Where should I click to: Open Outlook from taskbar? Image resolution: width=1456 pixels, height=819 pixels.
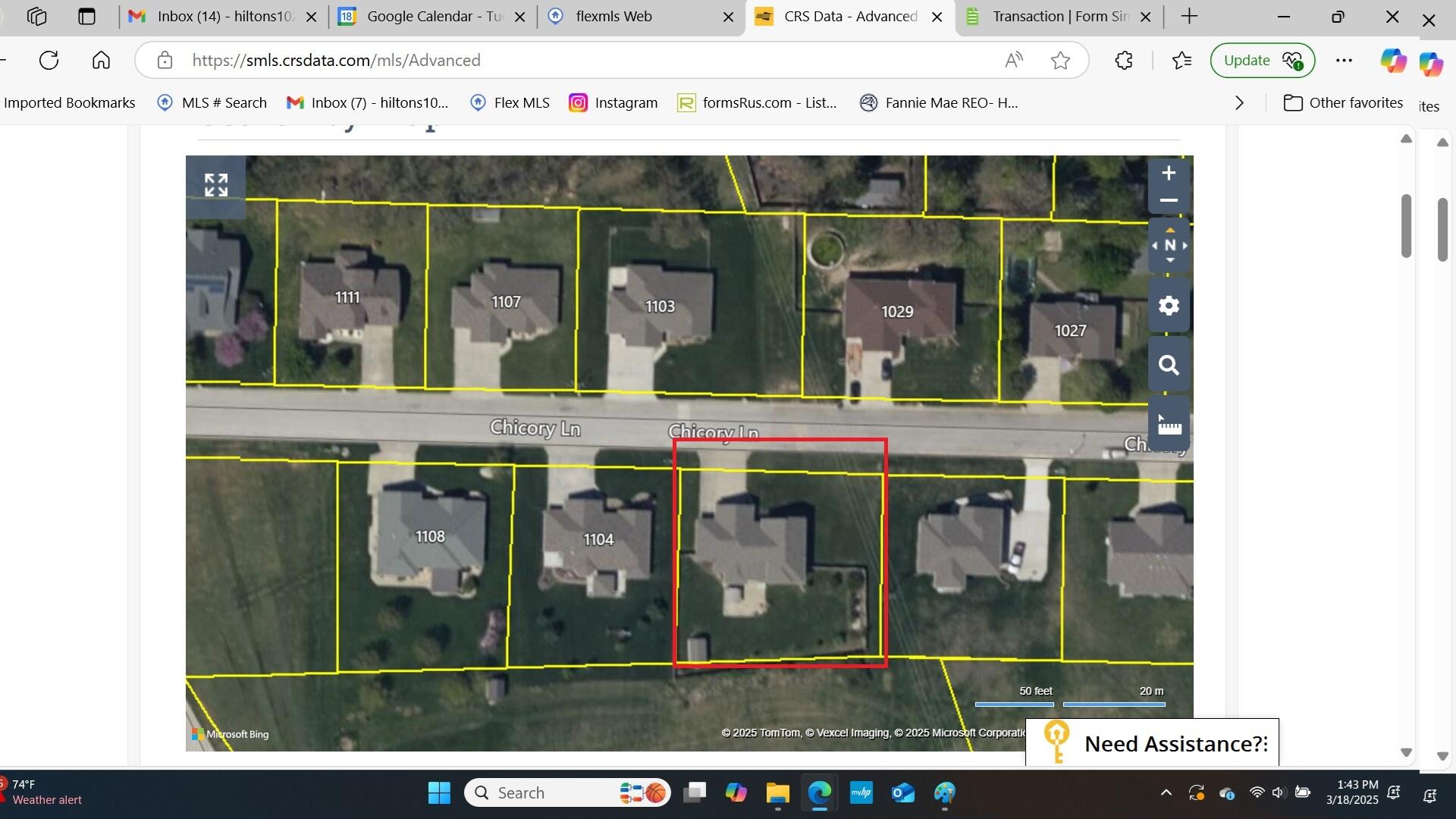903,793
